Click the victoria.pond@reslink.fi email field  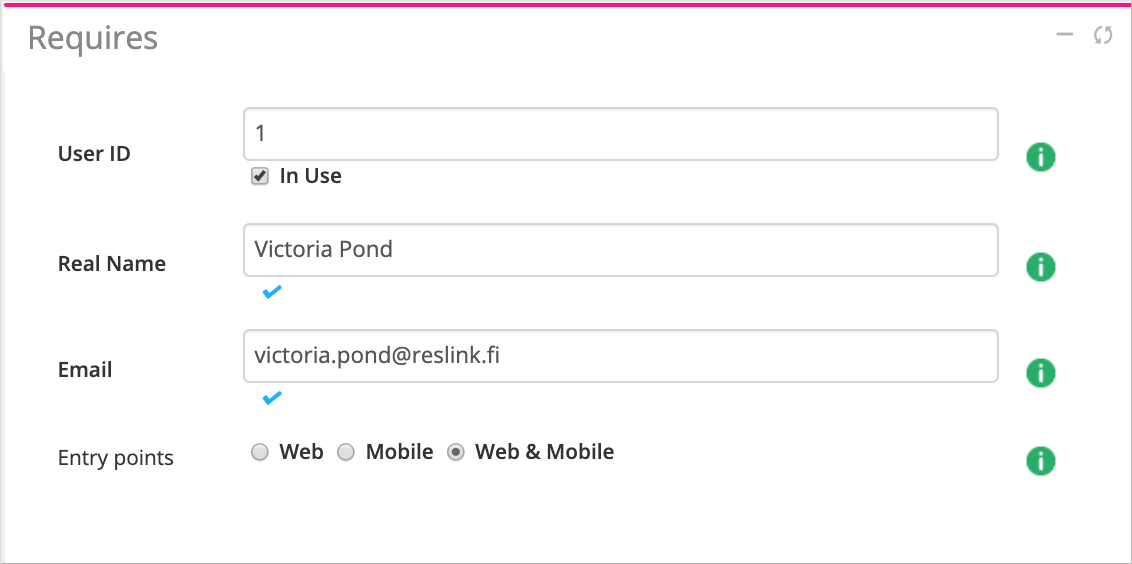pos(620,356)
